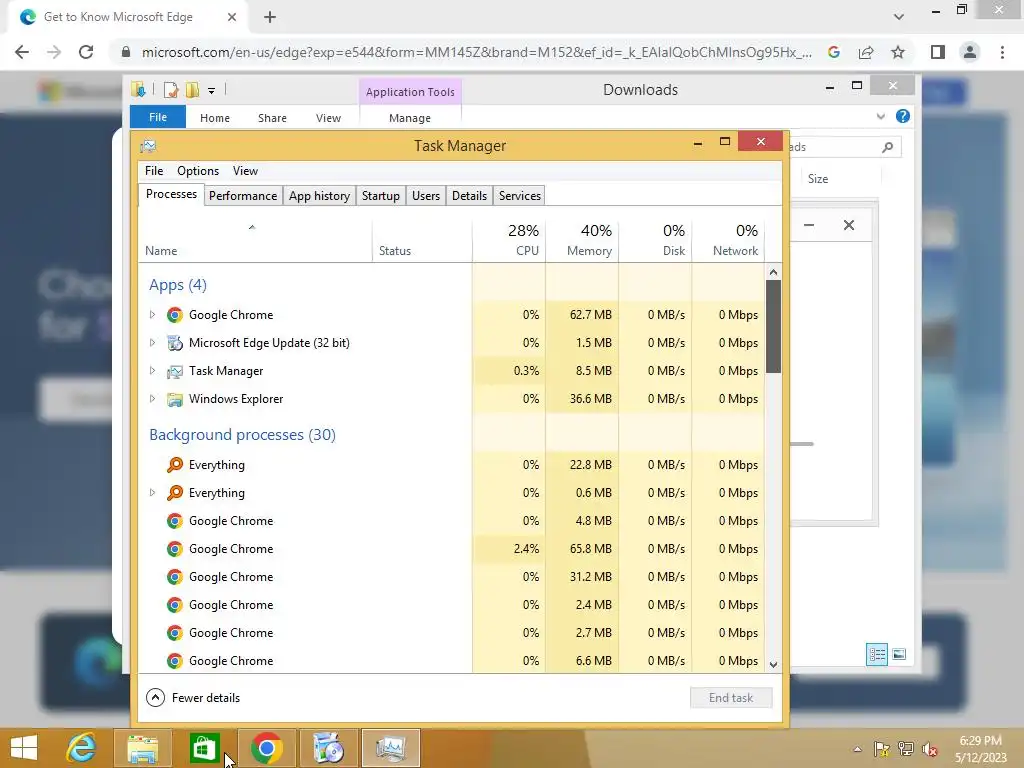1024x768 pixels.
Task: Expand the Windows Explorer app entry
Action: coord(152,399)
